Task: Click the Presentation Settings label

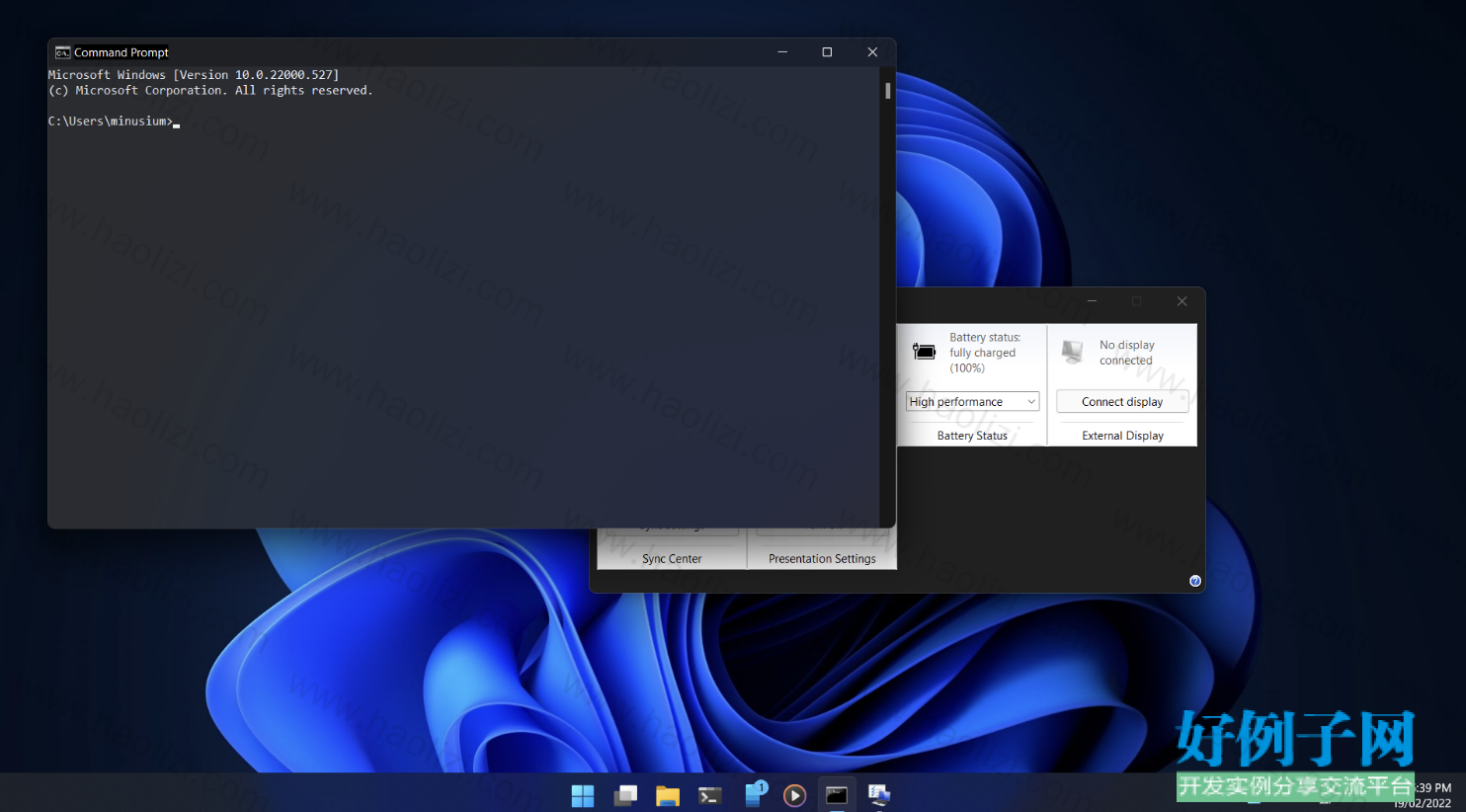Action: point(822,559)
